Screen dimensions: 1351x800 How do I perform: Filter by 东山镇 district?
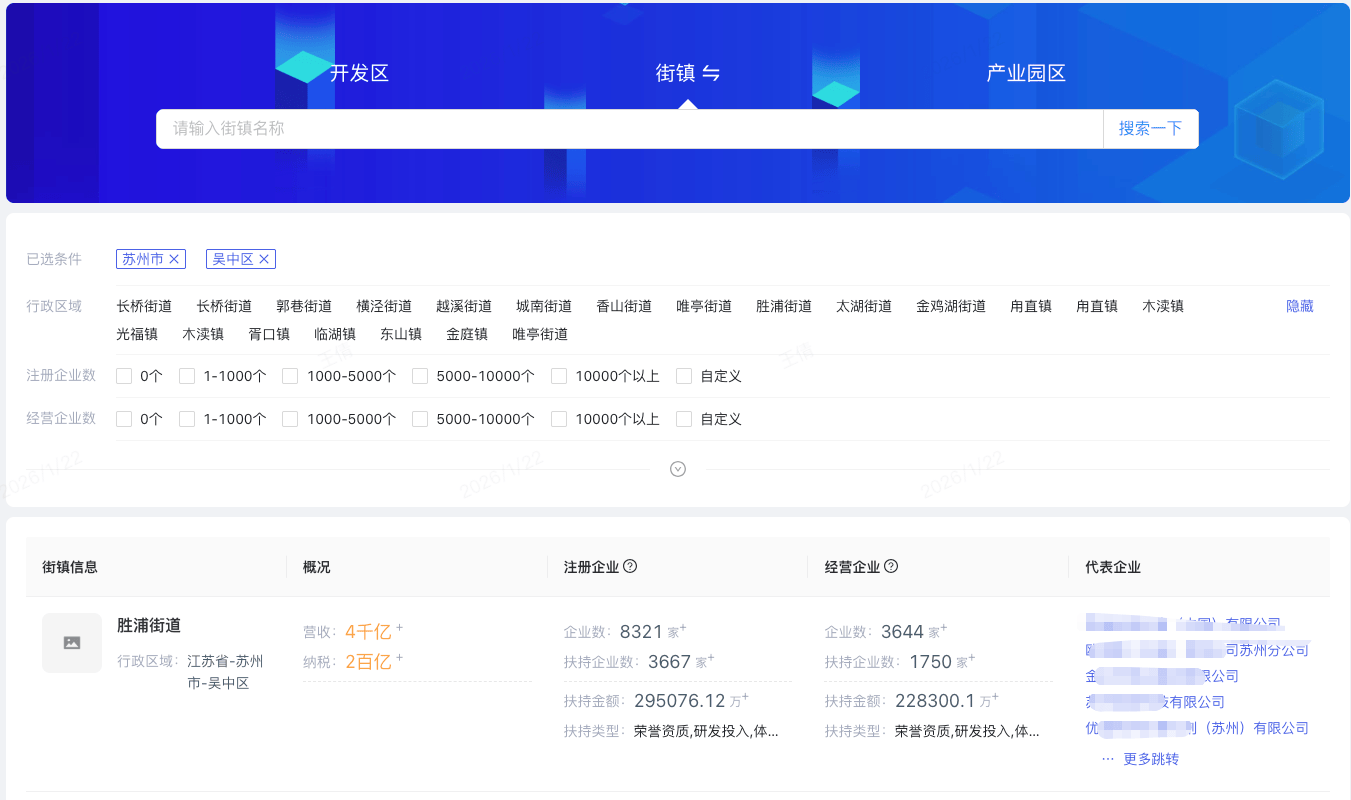(x=401, y=334)
